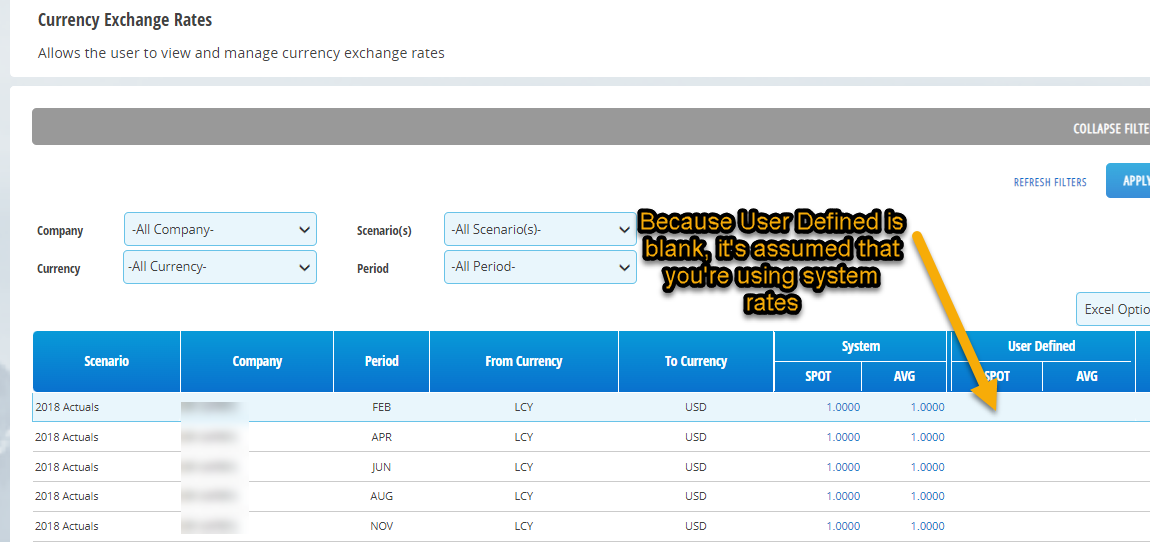The image size is (1150, 542).
Task: Click System AVG rate 1.0000 in JUN row
Action: 928,467
